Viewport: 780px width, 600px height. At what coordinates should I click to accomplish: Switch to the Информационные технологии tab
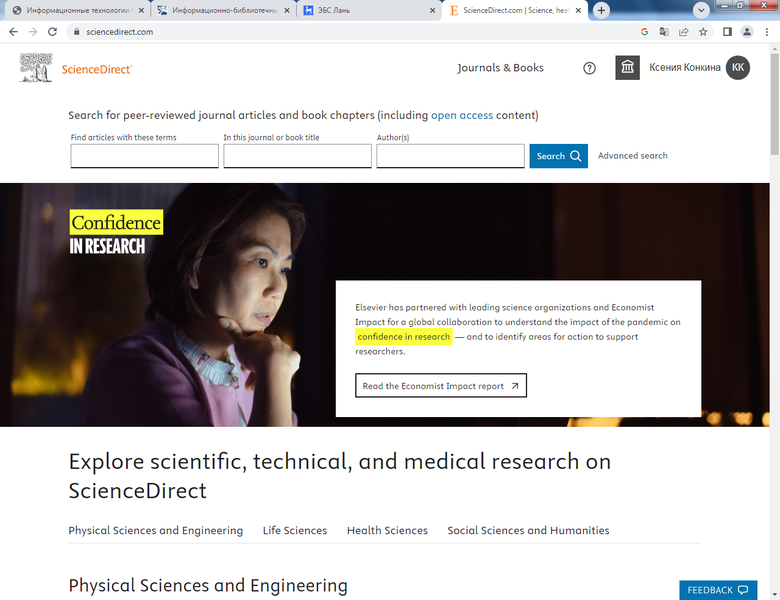[x=77, y=10]
